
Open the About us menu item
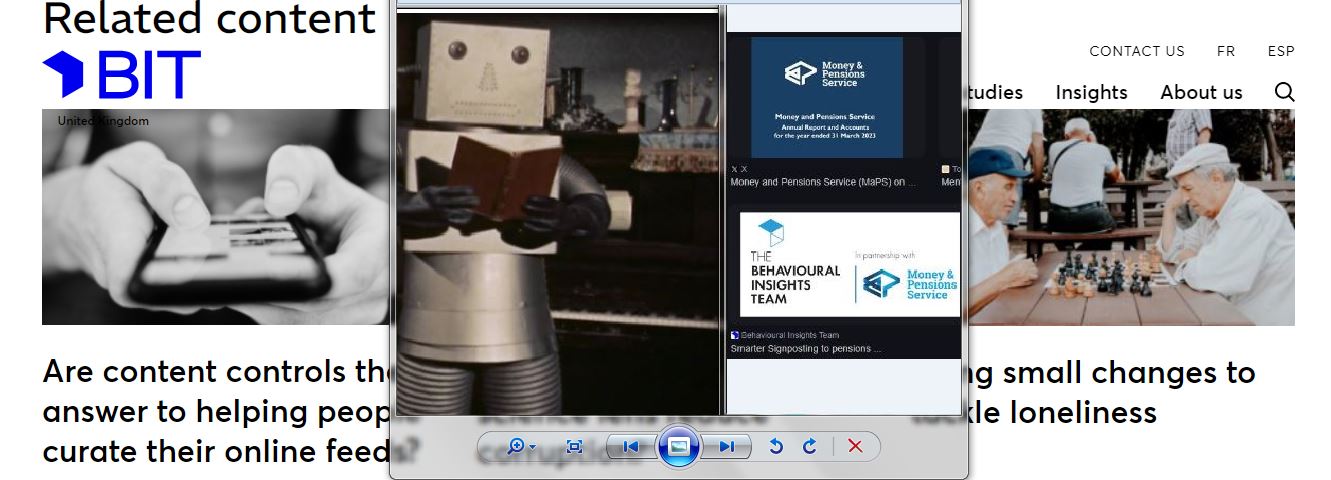point(1201,92)
